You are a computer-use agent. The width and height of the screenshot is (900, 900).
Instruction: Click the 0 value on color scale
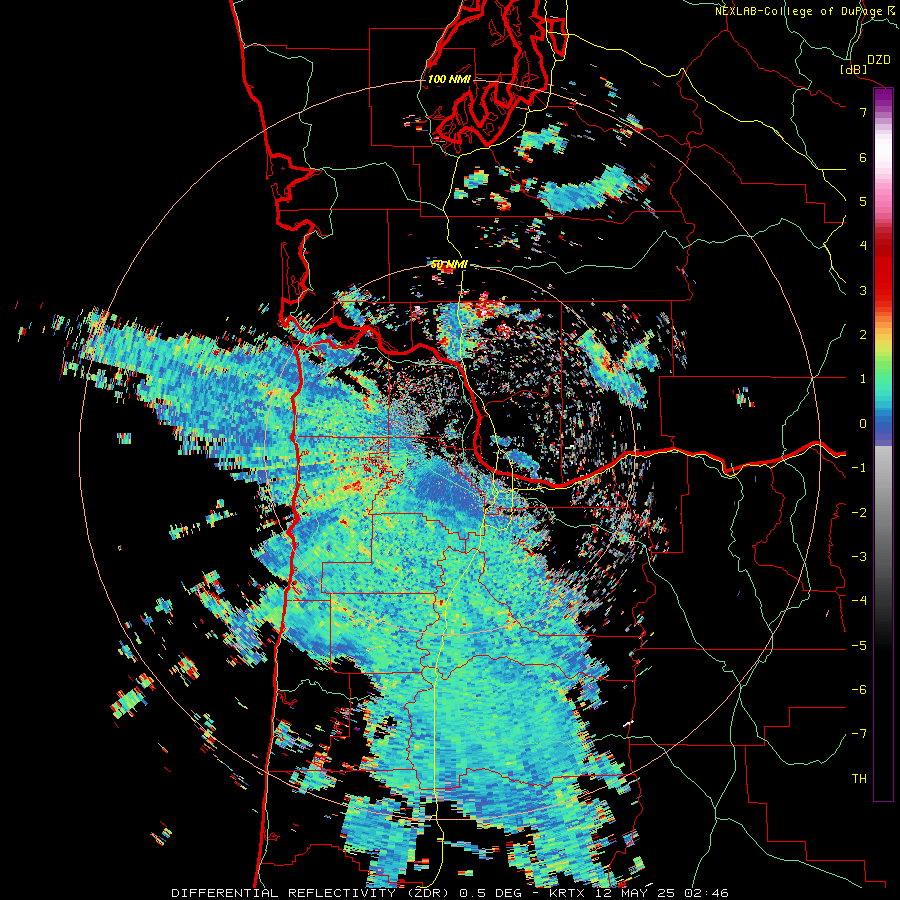click(863, 424)
